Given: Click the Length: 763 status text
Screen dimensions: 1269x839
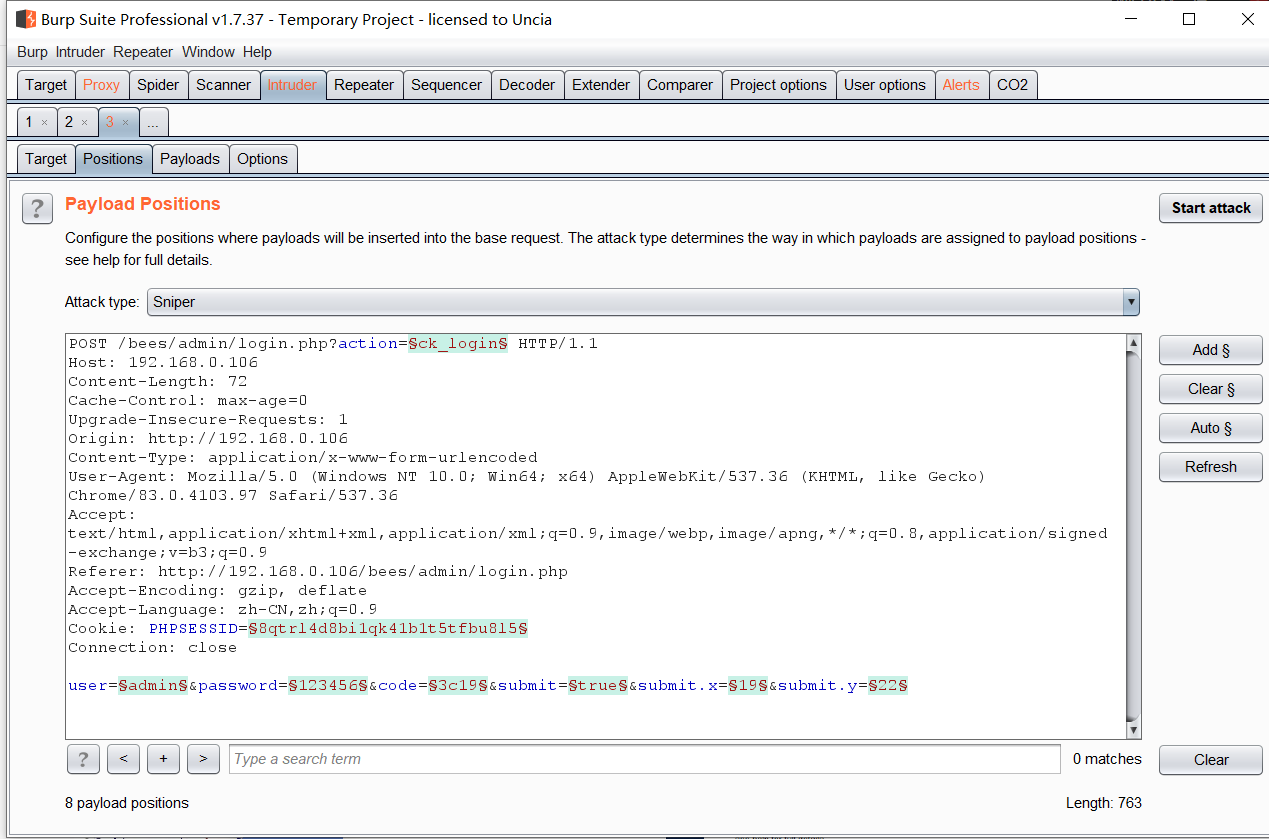Looking at the screenshot, I should coord(1104,803).
